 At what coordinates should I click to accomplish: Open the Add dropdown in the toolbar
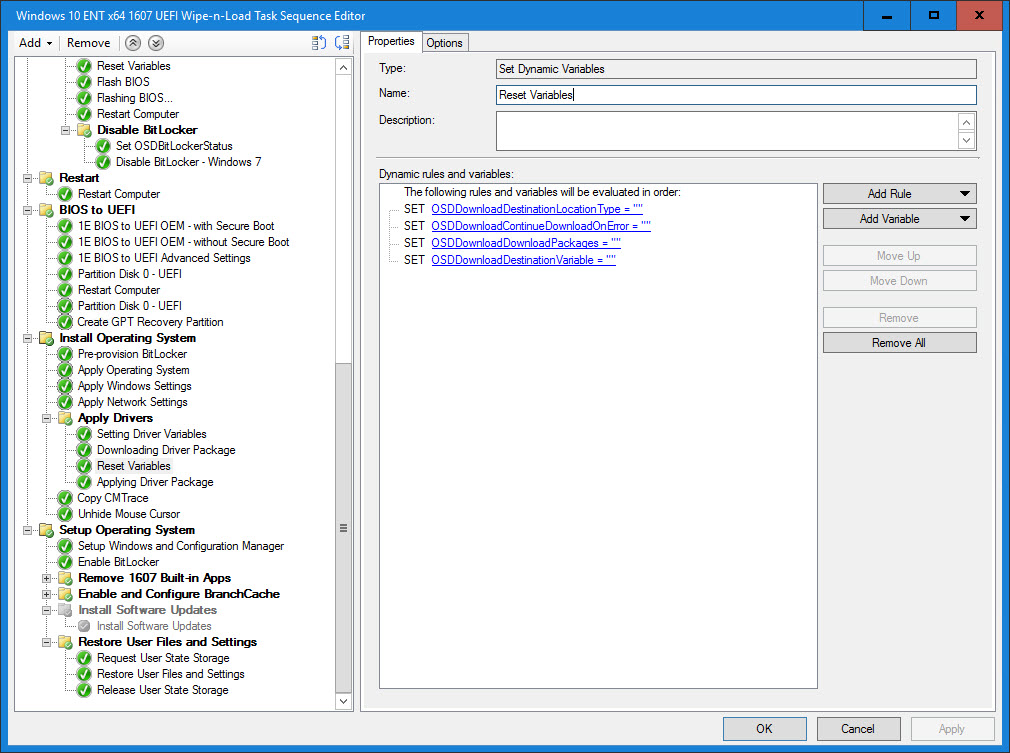[x=35, y=43]
